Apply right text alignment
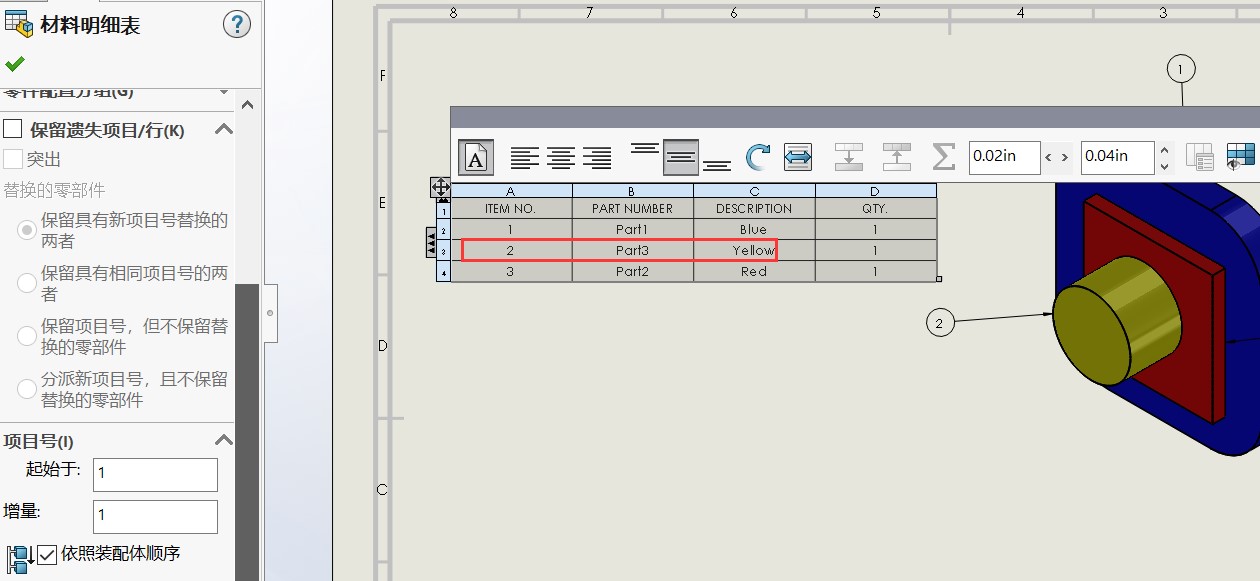The height and width of the screenshot is (581, 1260). point(597,157)
